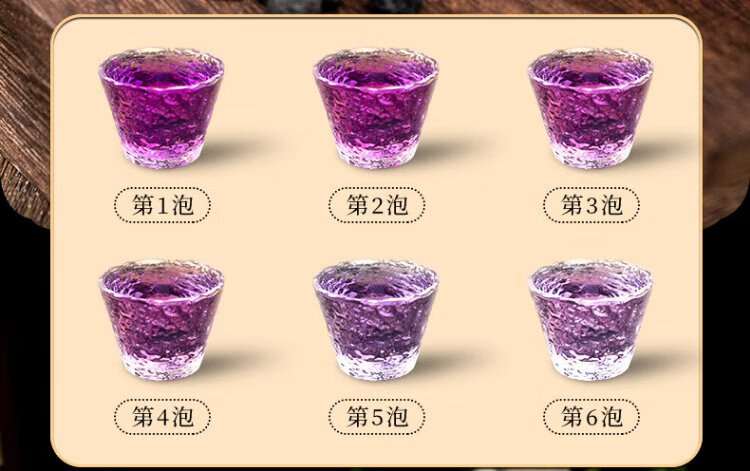The width and height of the screenshot is (750, 471).
Task: Click the 第2泡 dotted label
Action: click(377, 206)
